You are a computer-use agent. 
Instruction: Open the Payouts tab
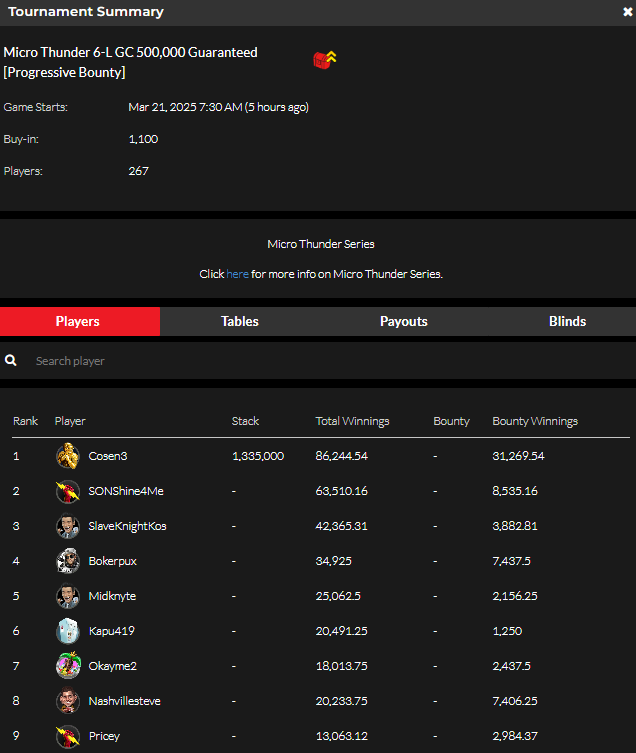[x=404, y=321]
